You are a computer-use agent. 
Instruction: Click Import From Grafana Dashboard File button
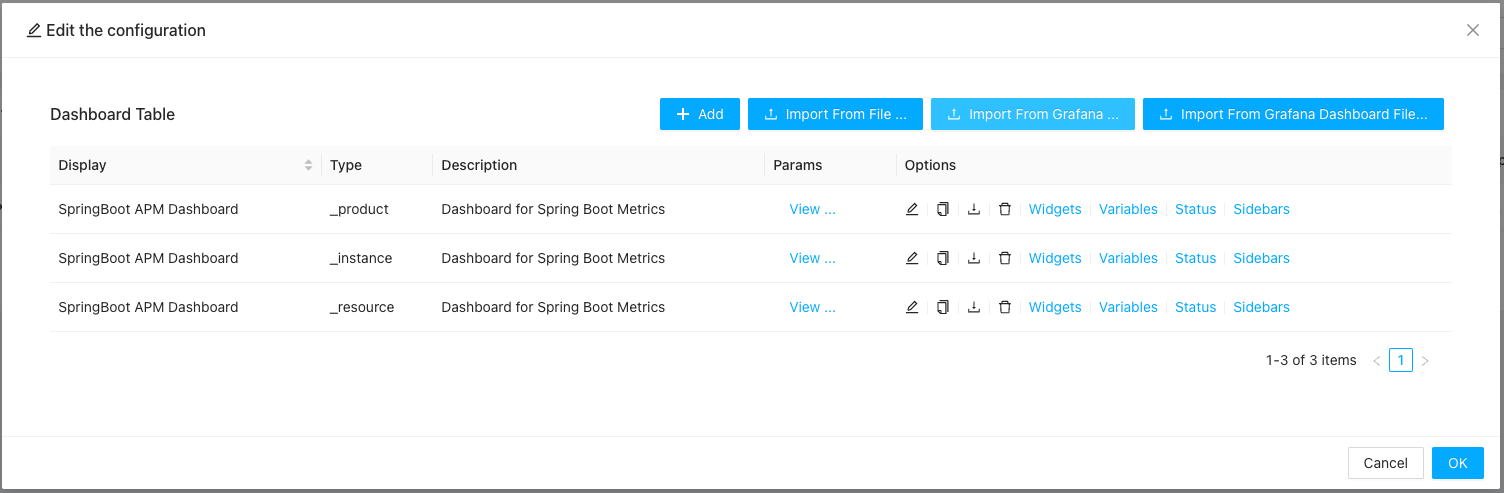(x=1292, y=114)
